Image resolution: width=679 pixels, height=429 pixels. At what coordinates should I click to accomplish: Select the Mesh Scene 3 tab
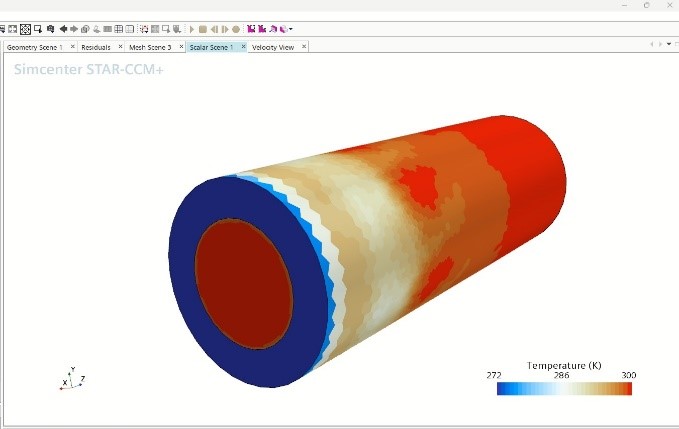point(149,47)
